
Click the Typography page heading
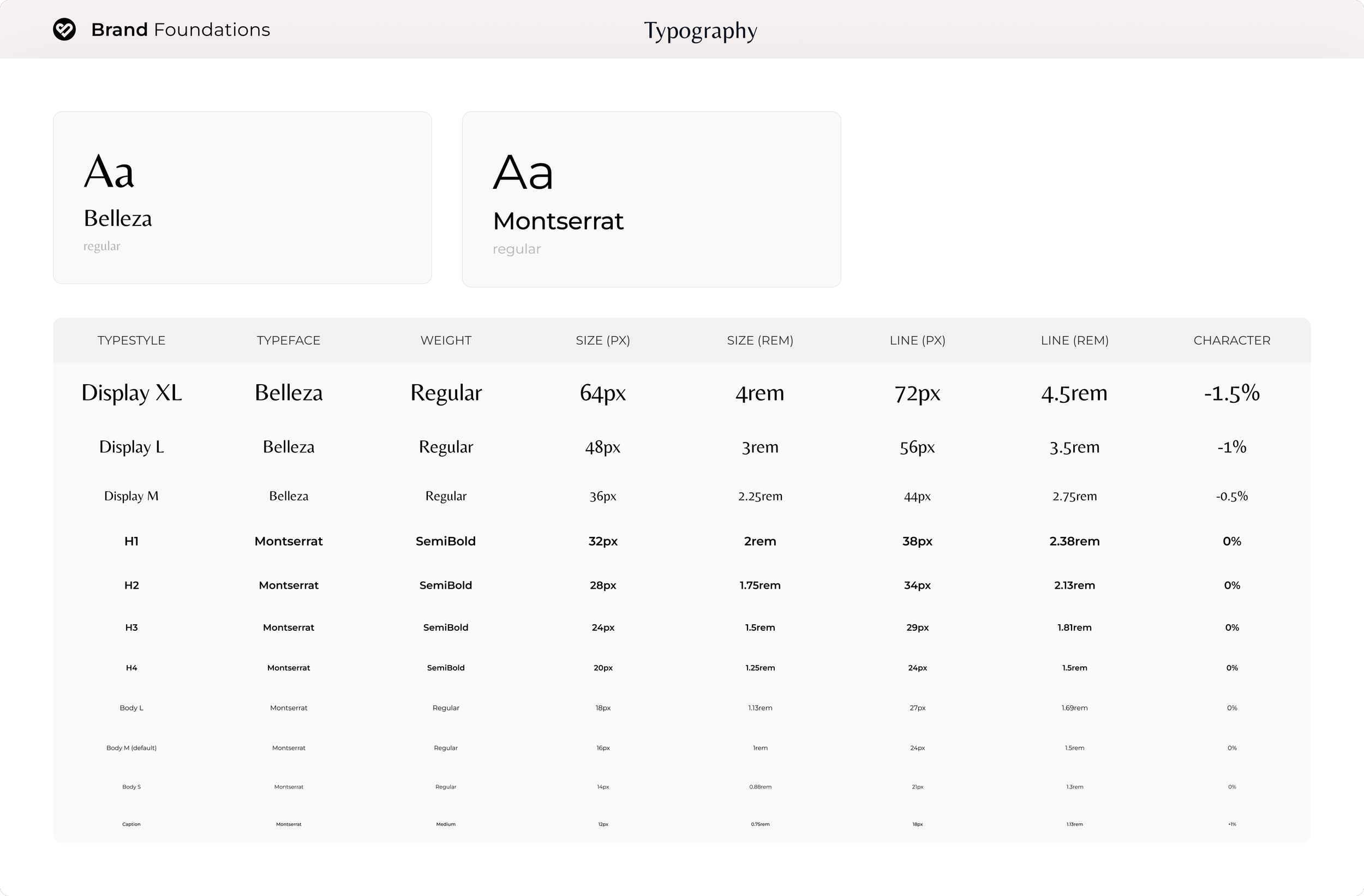pyautogui.click(x=700, y=31)
